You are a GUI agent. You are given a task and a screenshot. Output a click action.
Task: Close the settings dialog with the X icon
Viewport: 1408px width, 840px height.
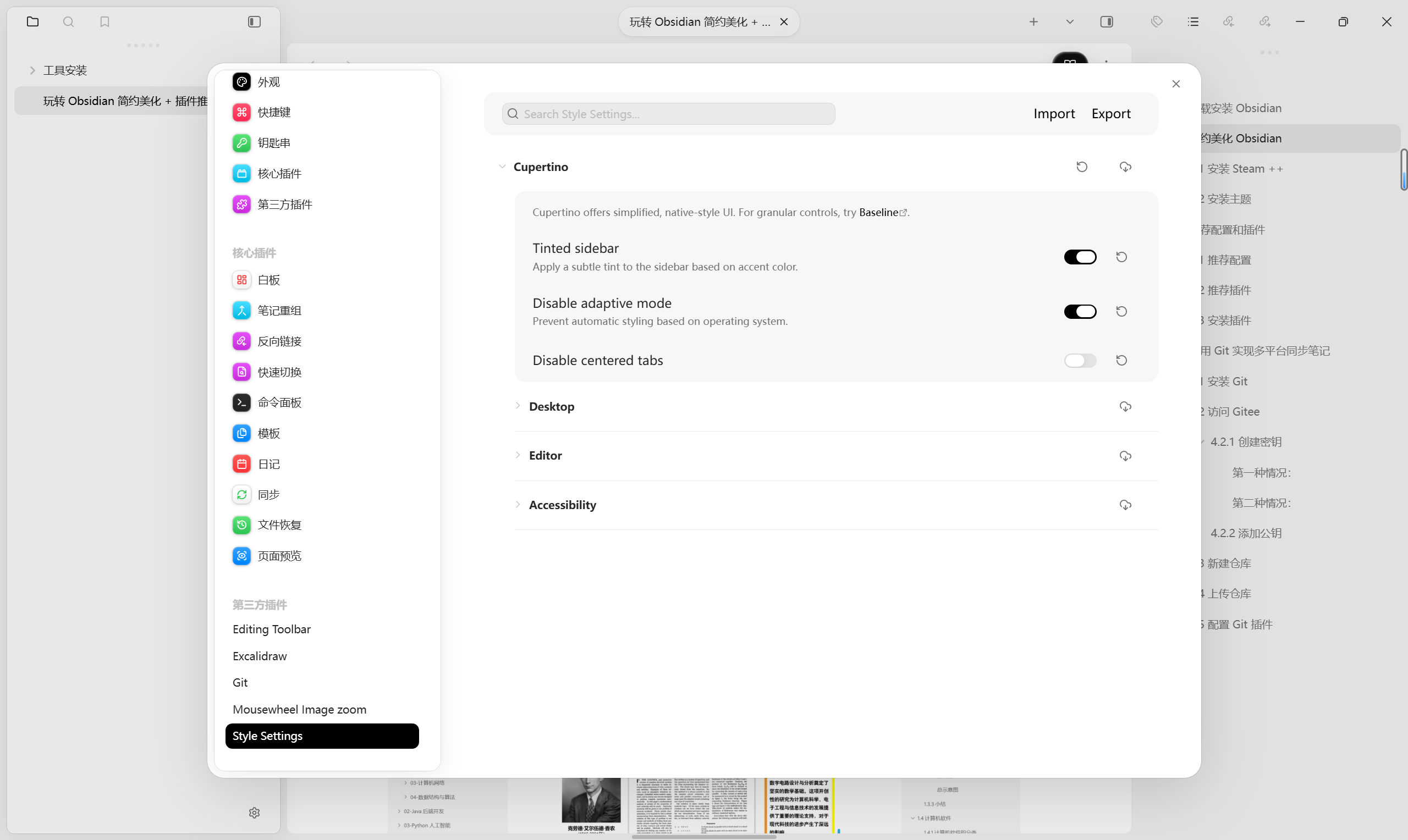coord(1176,84)
